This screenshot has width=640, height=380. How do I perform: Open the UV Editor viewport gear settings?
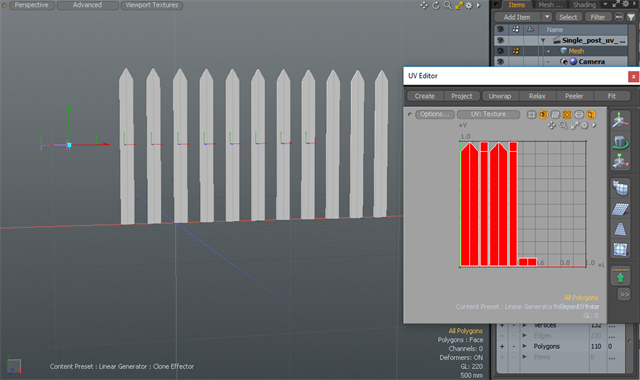584,125
